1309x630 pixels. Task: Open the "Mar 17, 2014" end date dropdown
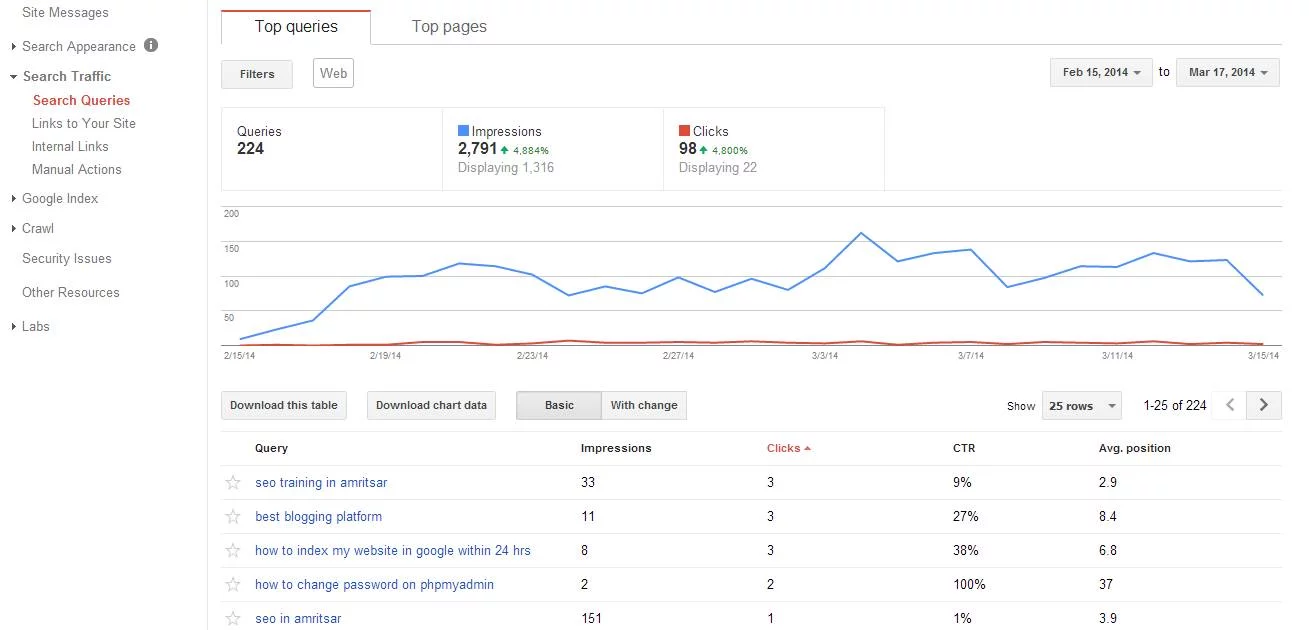tap(1227, 72)
